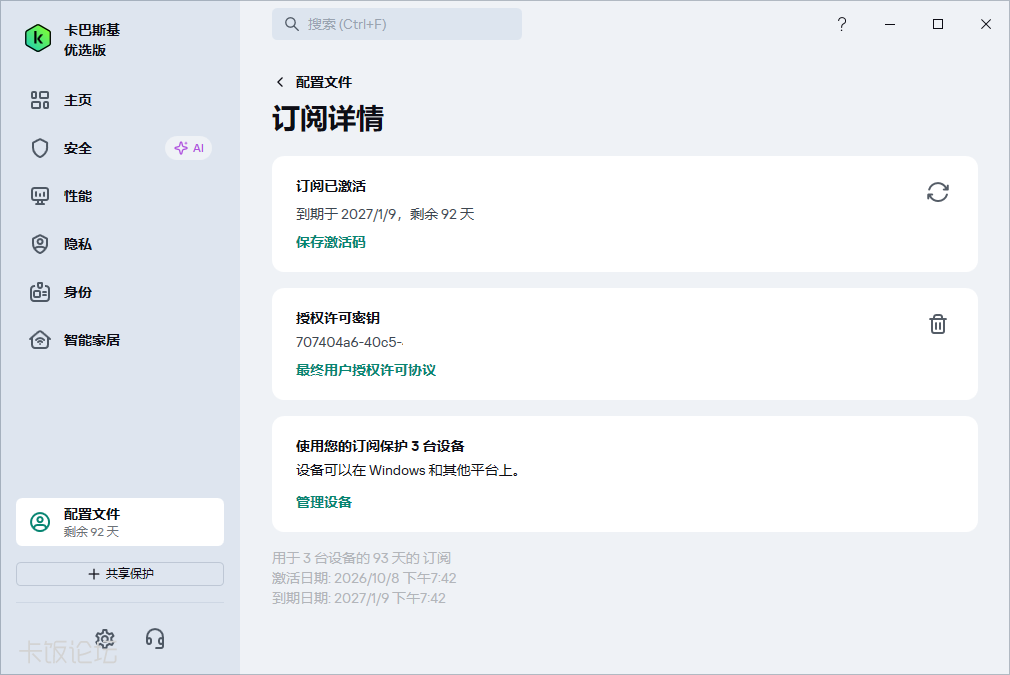
Task: Click the 配置文件 breadcrumb label
Action: point(324,82)
